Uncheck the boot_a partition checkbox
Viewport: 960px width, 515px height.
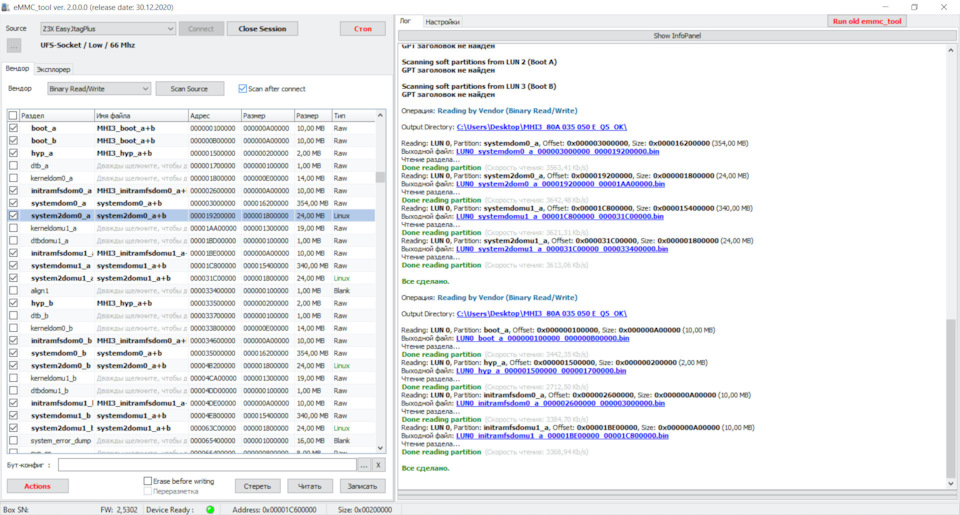tap(13, 128)
